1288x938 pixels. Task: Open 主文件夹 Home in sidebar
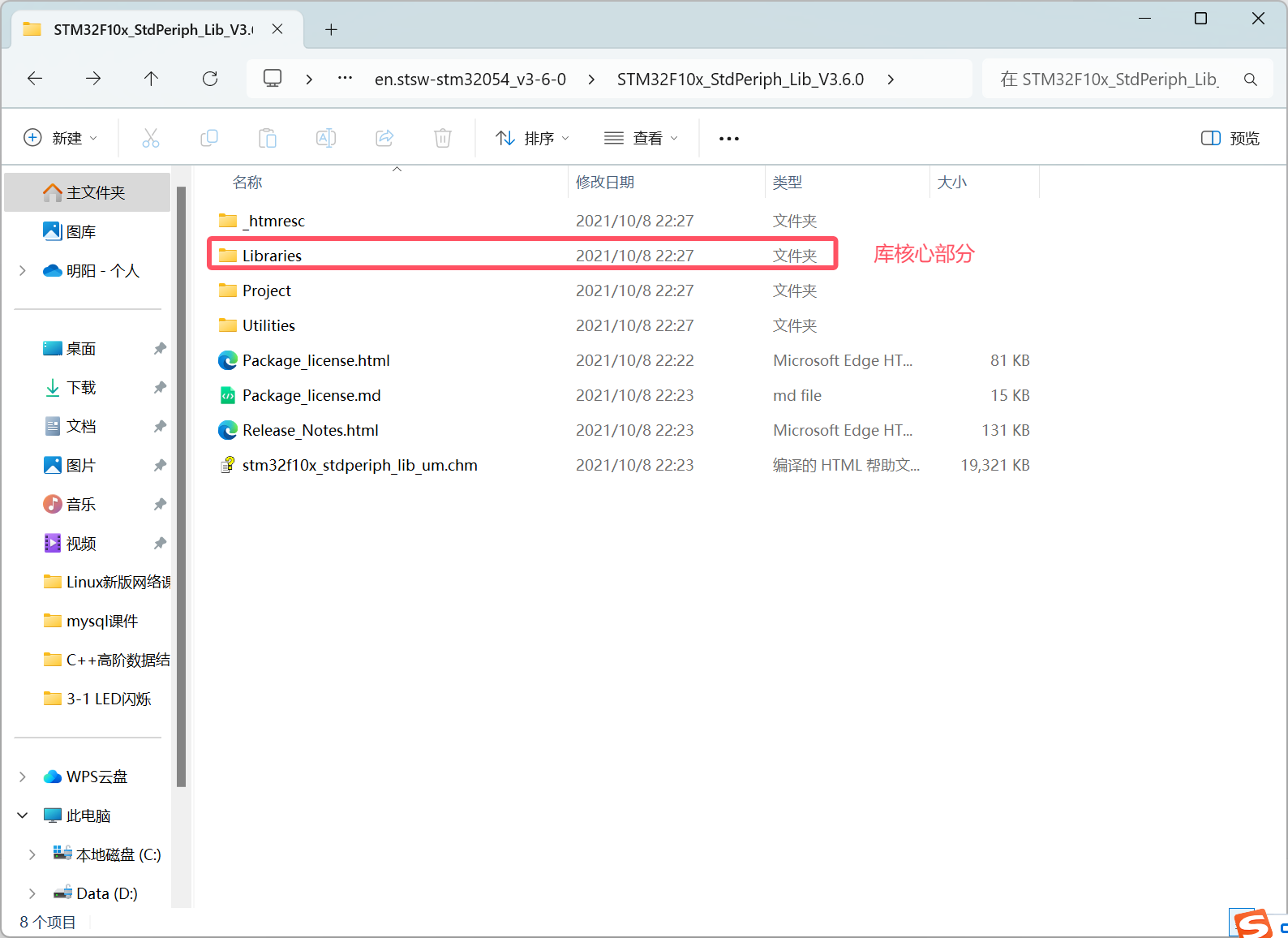pos(88,192)
